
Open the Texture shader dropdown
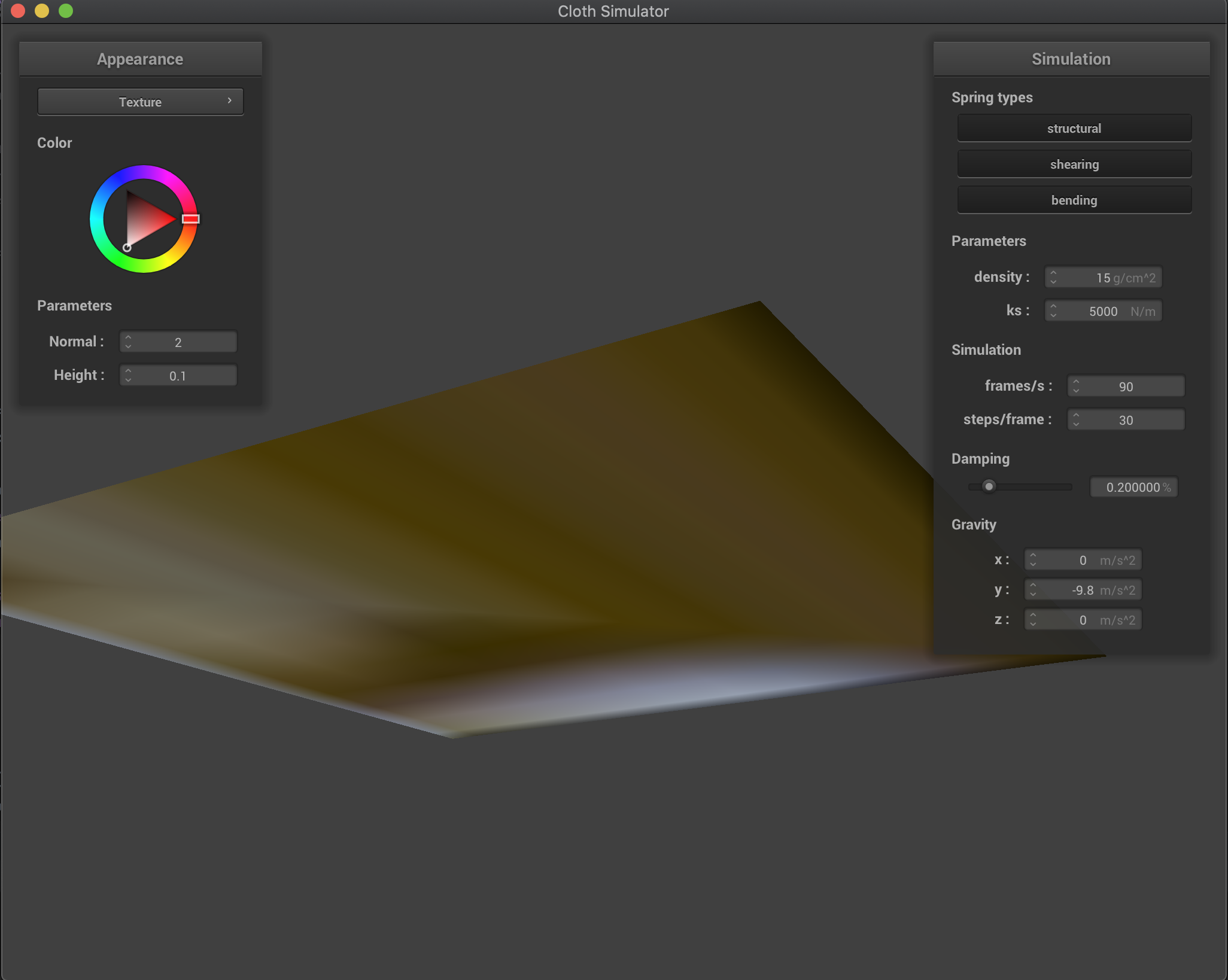click(x=140, y=102)
